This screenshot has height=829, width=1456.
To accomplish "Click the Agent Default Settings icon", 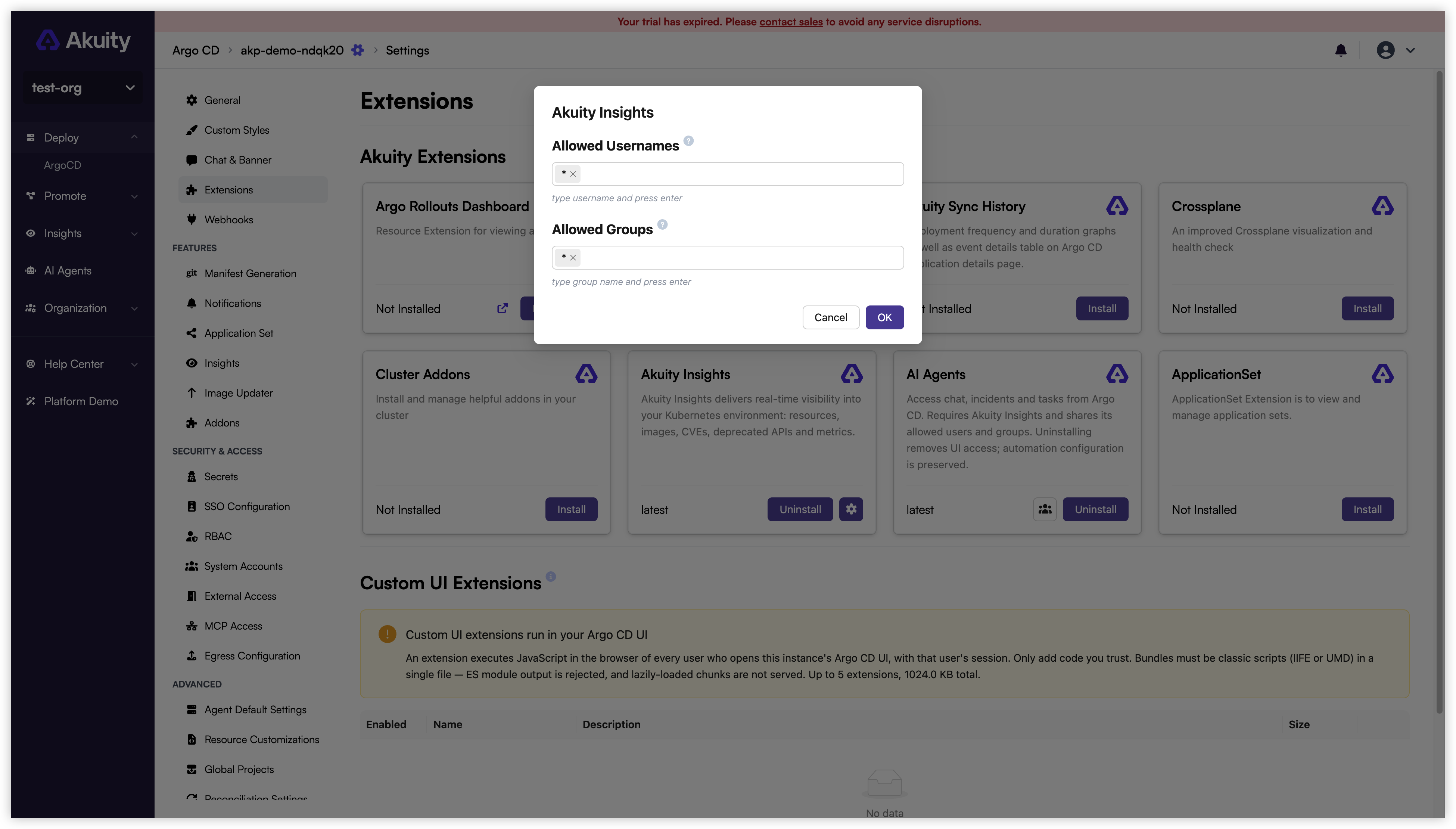I will 191,710.
